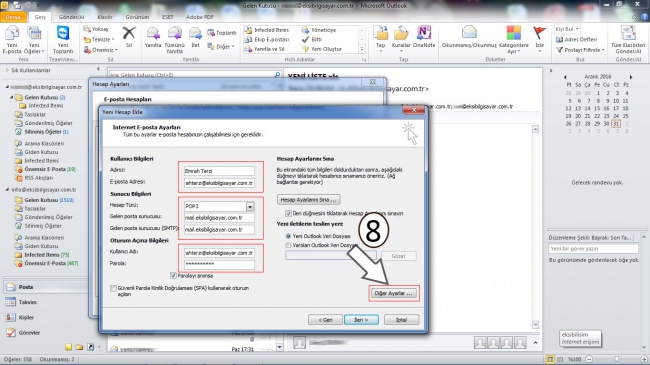The width and height of the screenshot is (650, 365).
Task: Switch to Klasör tab
Action: 105,17
